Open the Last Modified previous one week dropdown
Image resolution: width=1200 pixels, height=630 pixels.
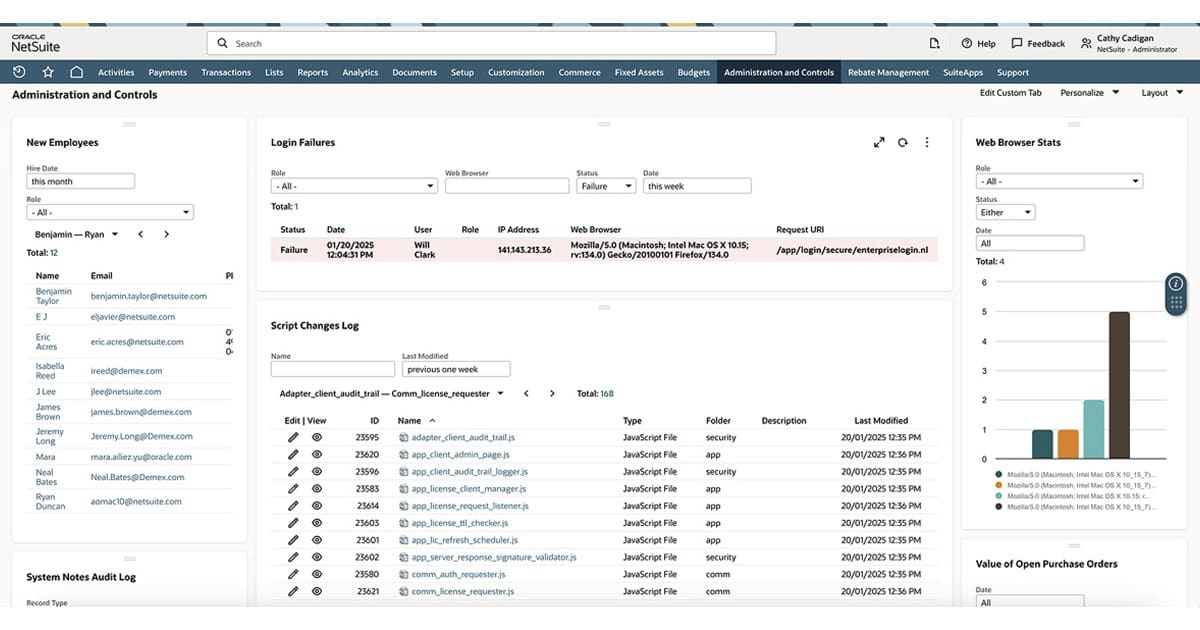[455, 368]
